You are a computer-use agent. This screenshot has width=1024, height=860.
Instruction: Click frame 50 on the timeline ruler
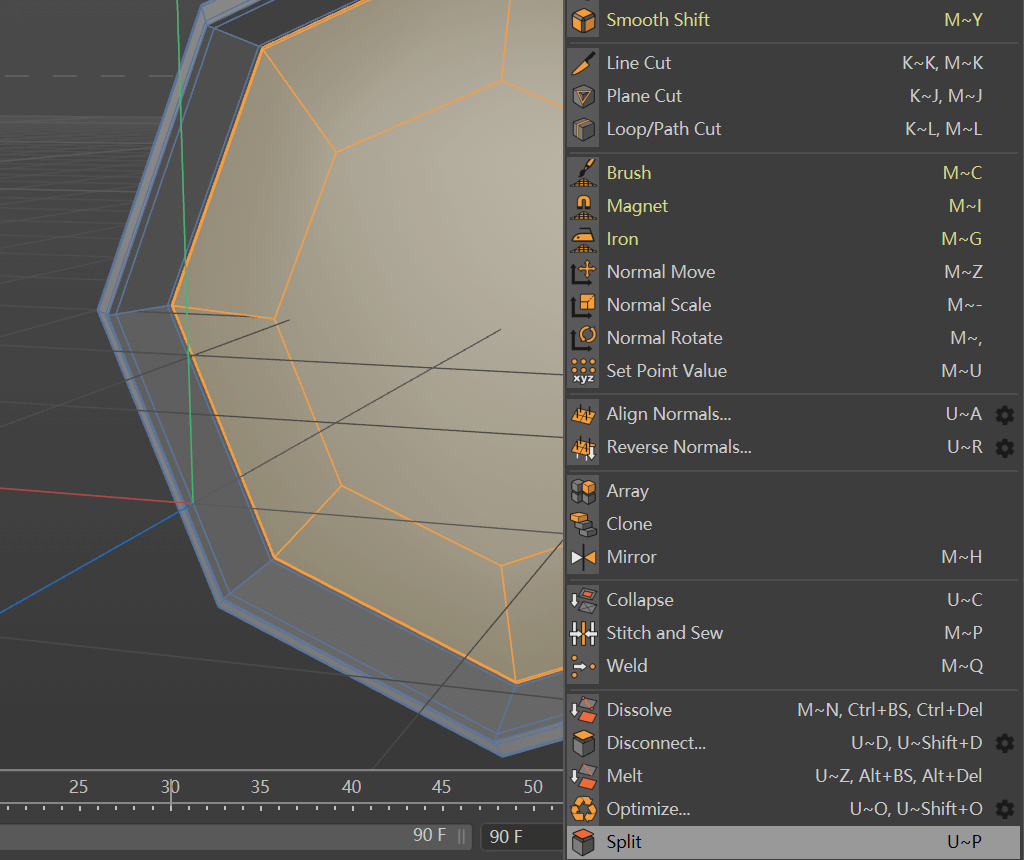point(533,787)
